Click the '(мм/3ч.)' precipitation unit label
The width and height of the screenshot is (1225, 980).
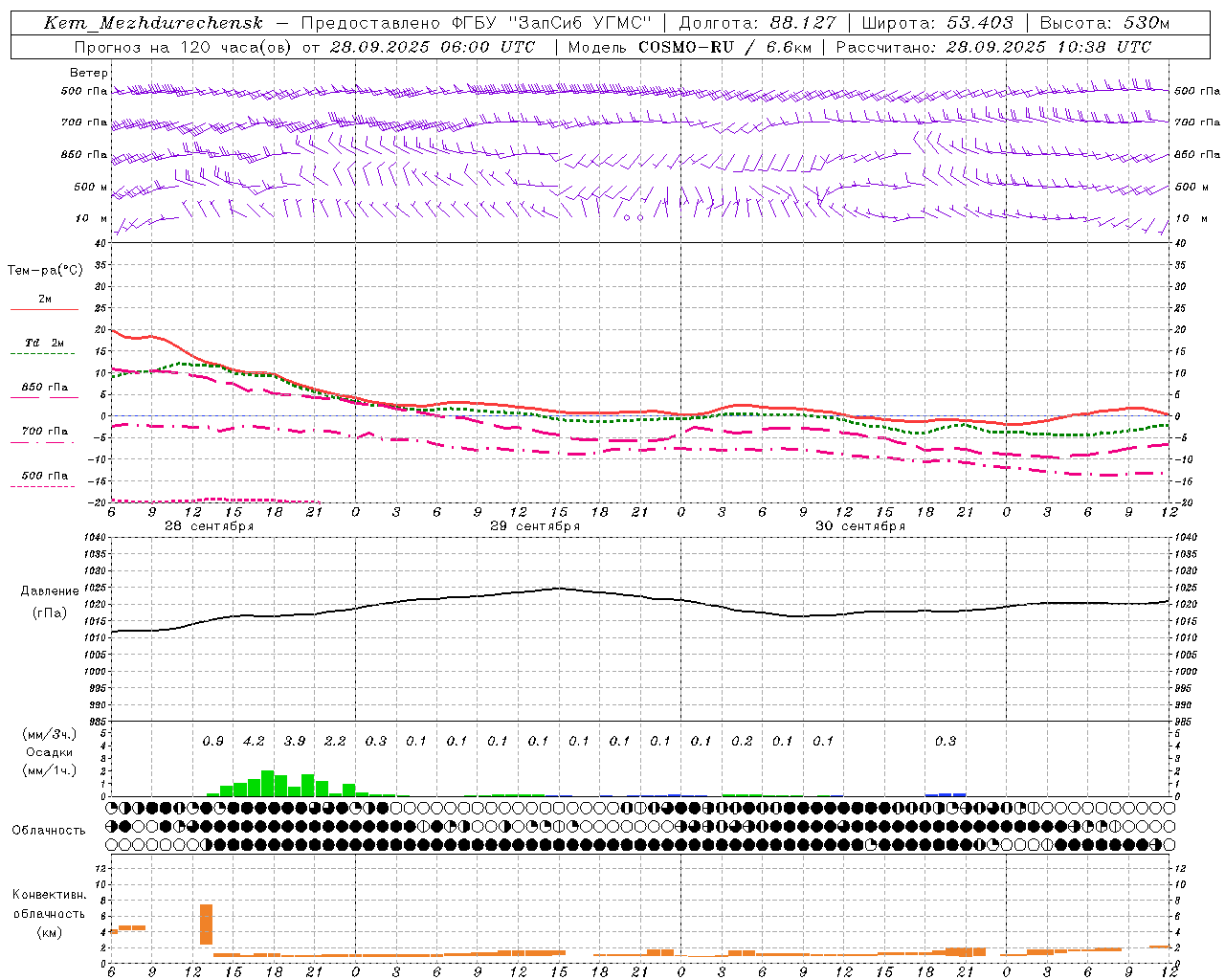click(50, 734)
